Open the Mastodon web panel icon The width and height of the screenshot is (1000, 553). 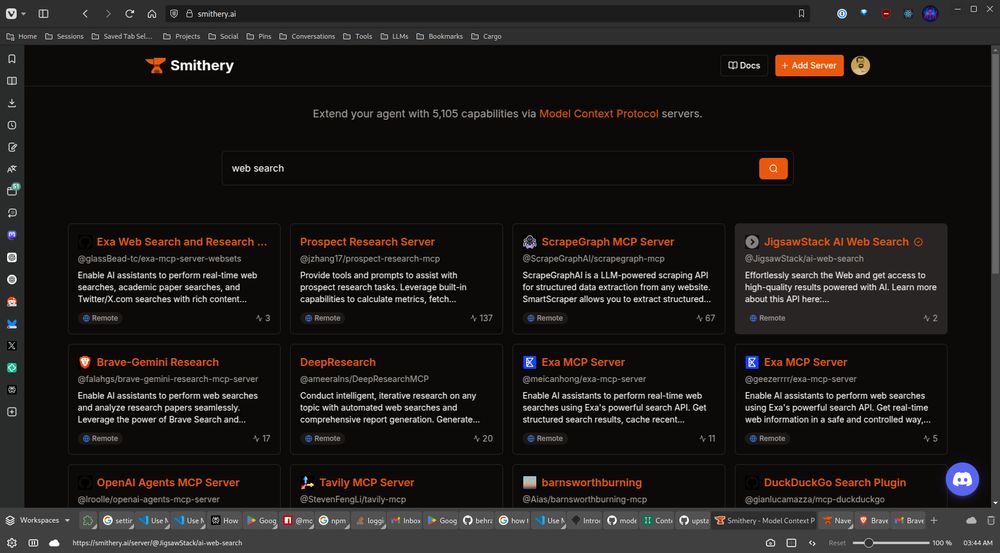coord(11,235)
